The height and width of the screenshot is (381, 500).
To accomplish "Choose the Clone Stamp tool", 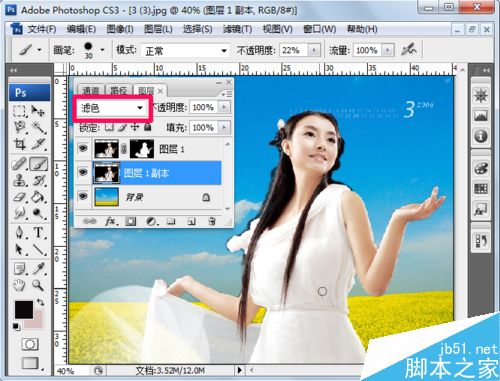I will [19, 180].
